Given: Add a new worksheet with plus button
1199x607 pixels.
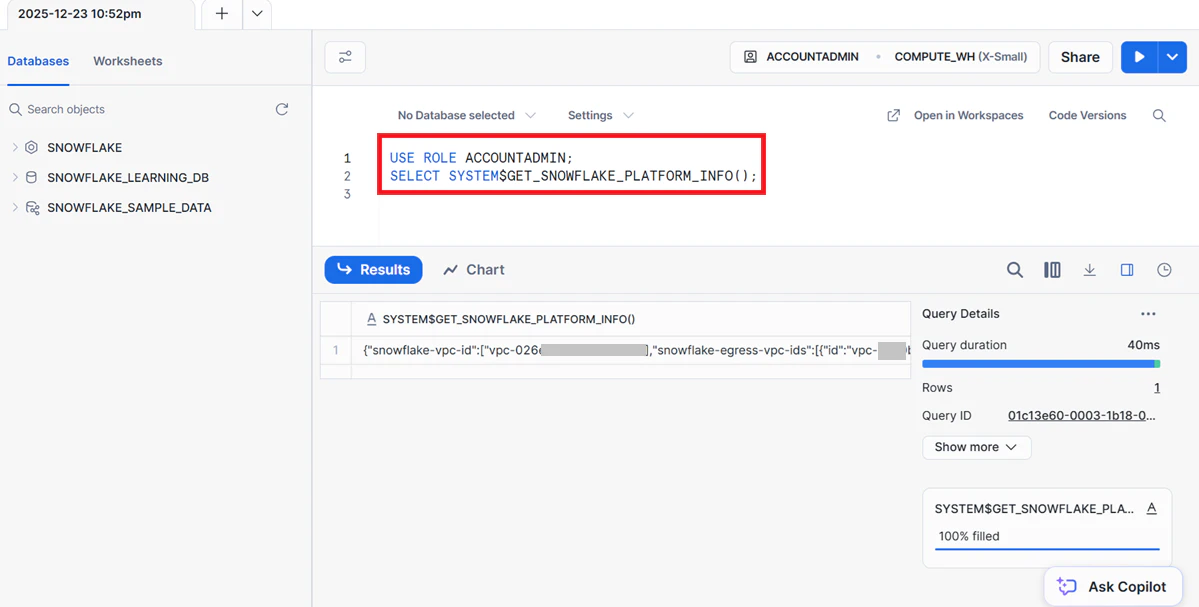Looking at the screenshot, I should (222, 14).
